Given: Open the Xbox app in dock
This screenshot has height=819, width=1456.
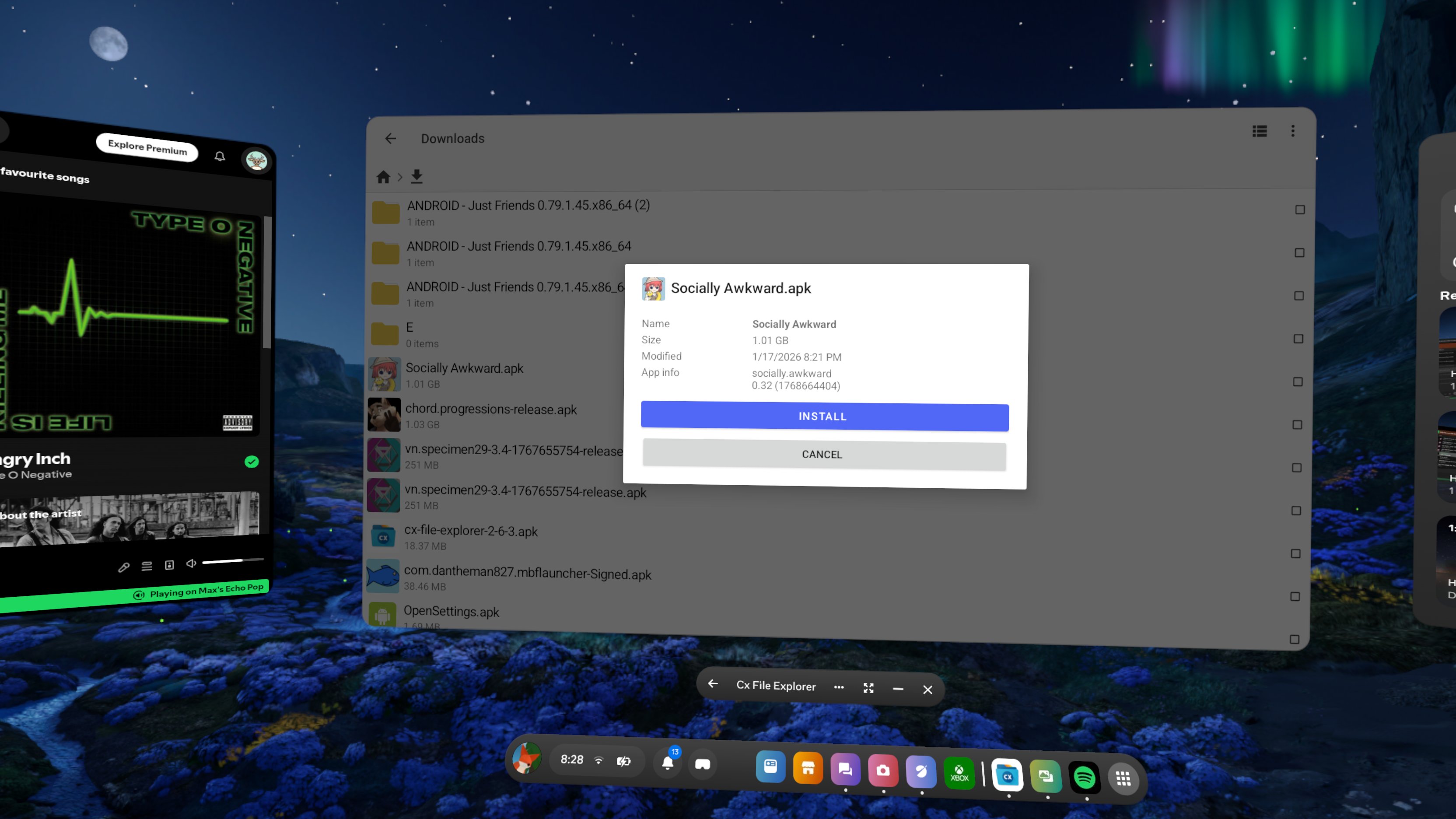Looking at the screenshot, I should tap(959, 773).
